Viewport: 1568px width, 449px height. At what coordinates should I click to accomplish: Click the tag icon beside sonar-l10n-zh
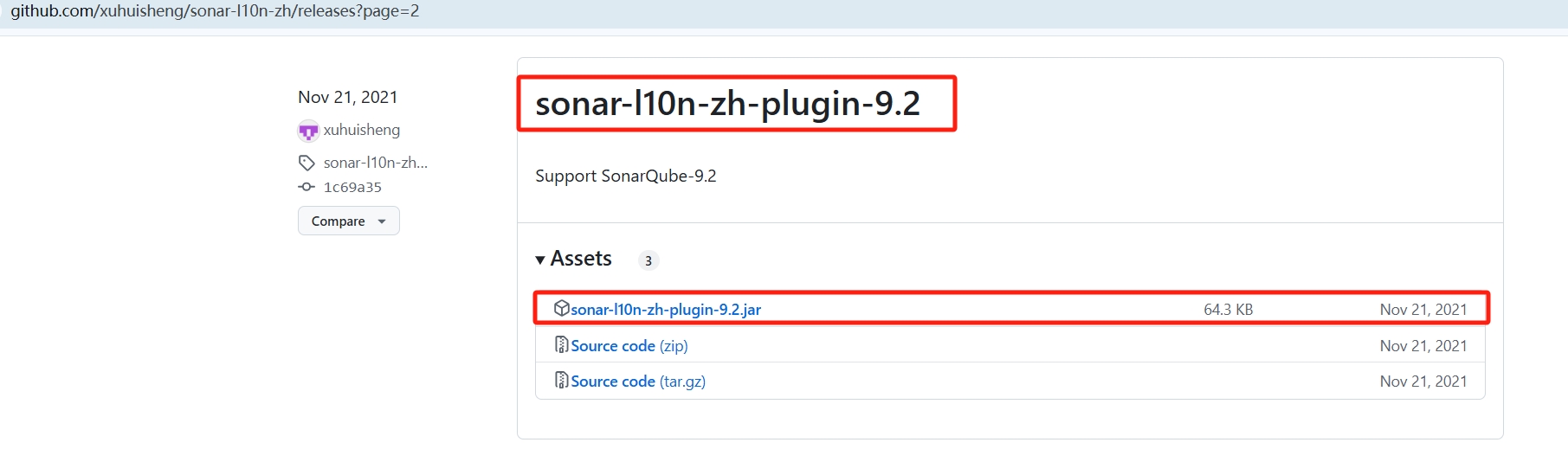point(307,163)
